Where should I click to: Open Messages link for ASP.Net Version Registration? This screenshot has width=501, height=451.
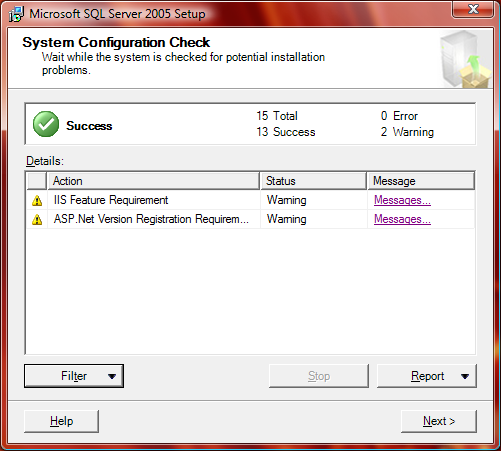pos(402,219)
